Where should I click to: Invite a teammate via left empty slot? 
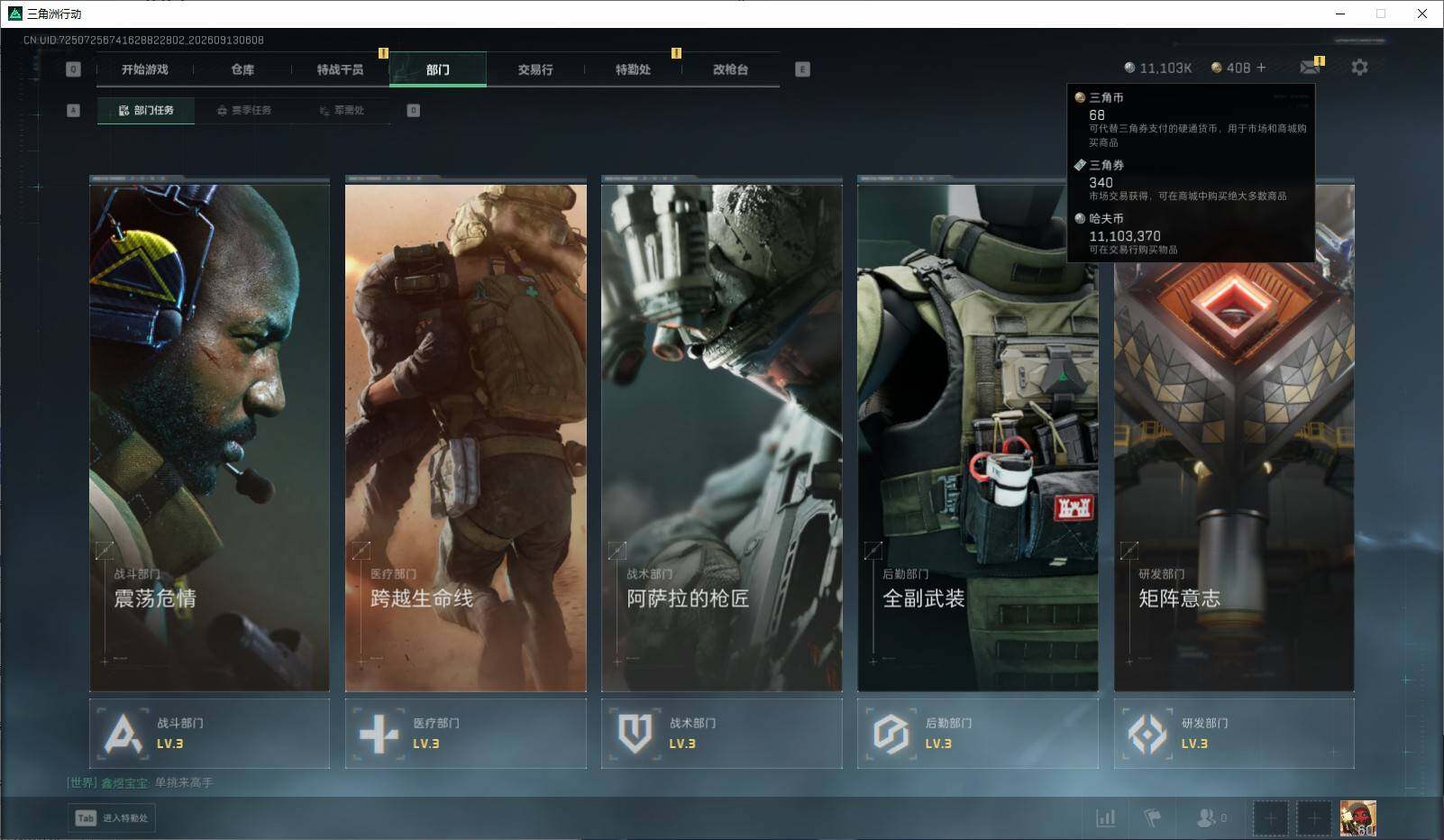[x=1270, y=818]
